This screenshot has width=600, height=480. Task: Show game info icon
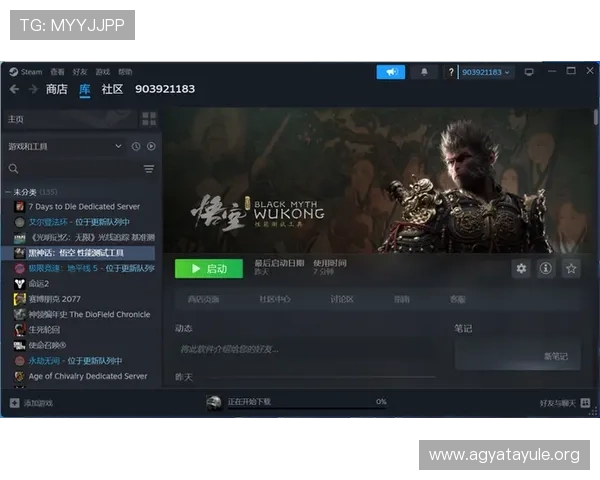(x=546, y=268)
